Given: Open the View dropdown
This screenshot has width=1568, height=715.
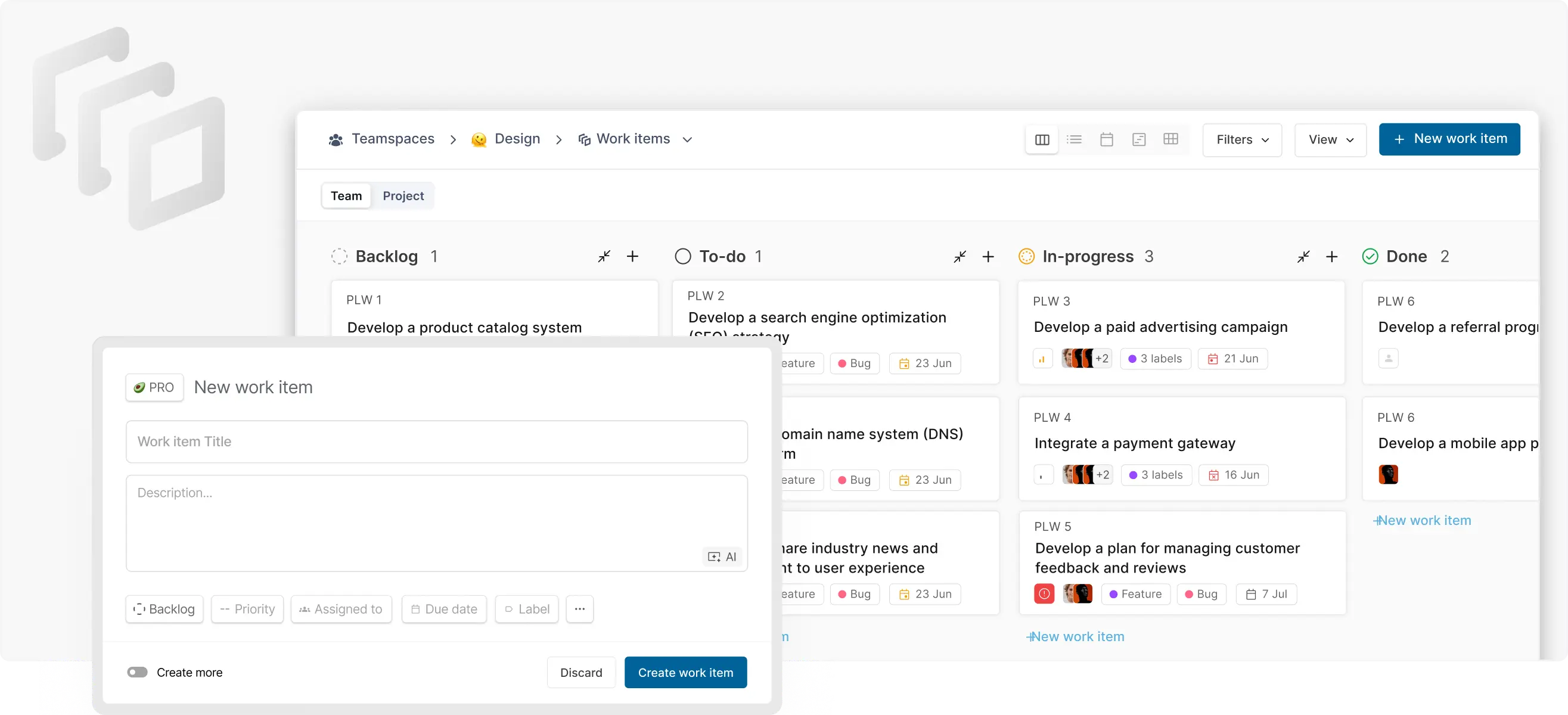Looking at the screenshot, I should tap(1330, 140).
